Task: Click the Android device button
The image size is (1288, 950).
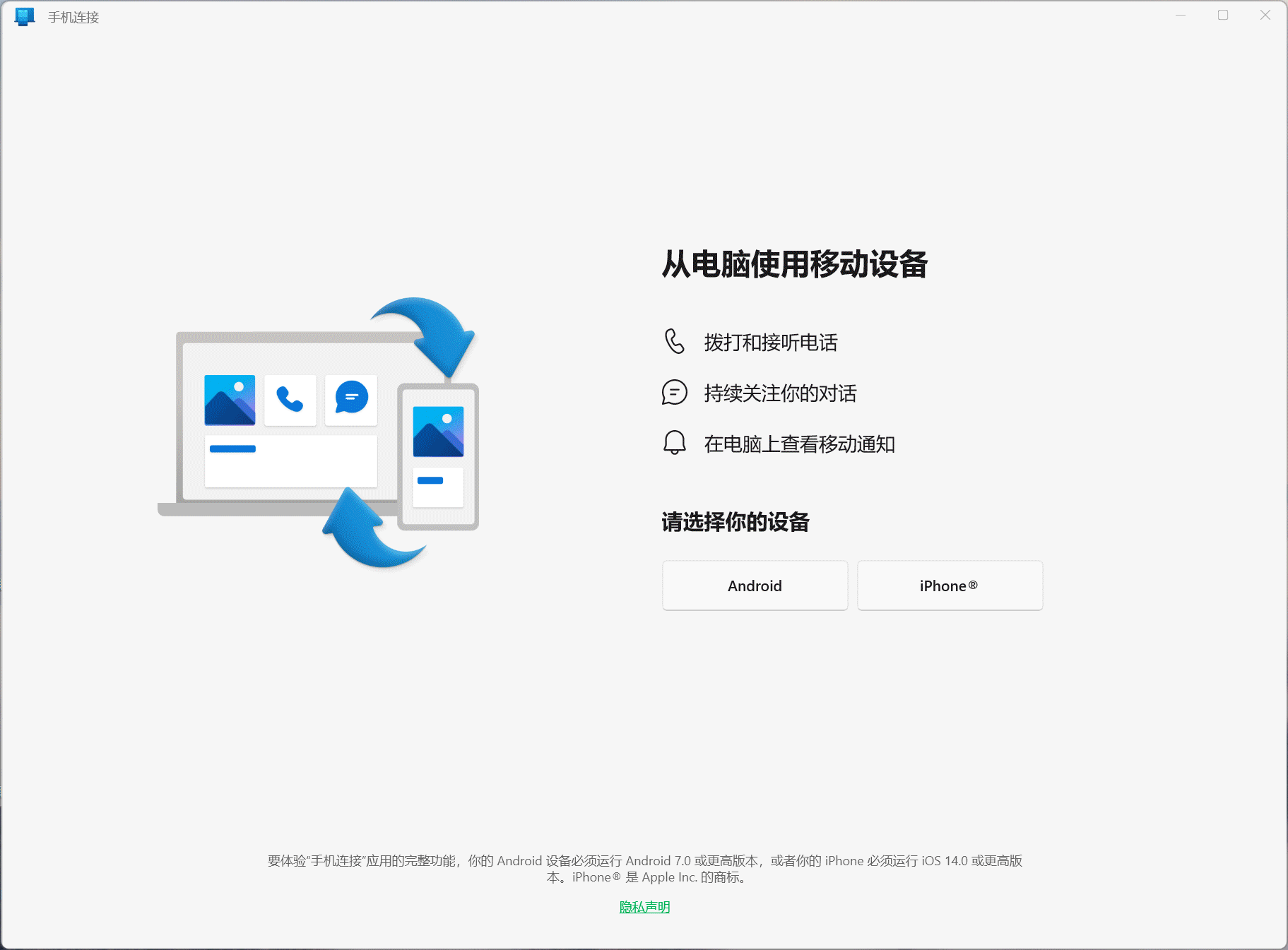Action: [755, 586]
